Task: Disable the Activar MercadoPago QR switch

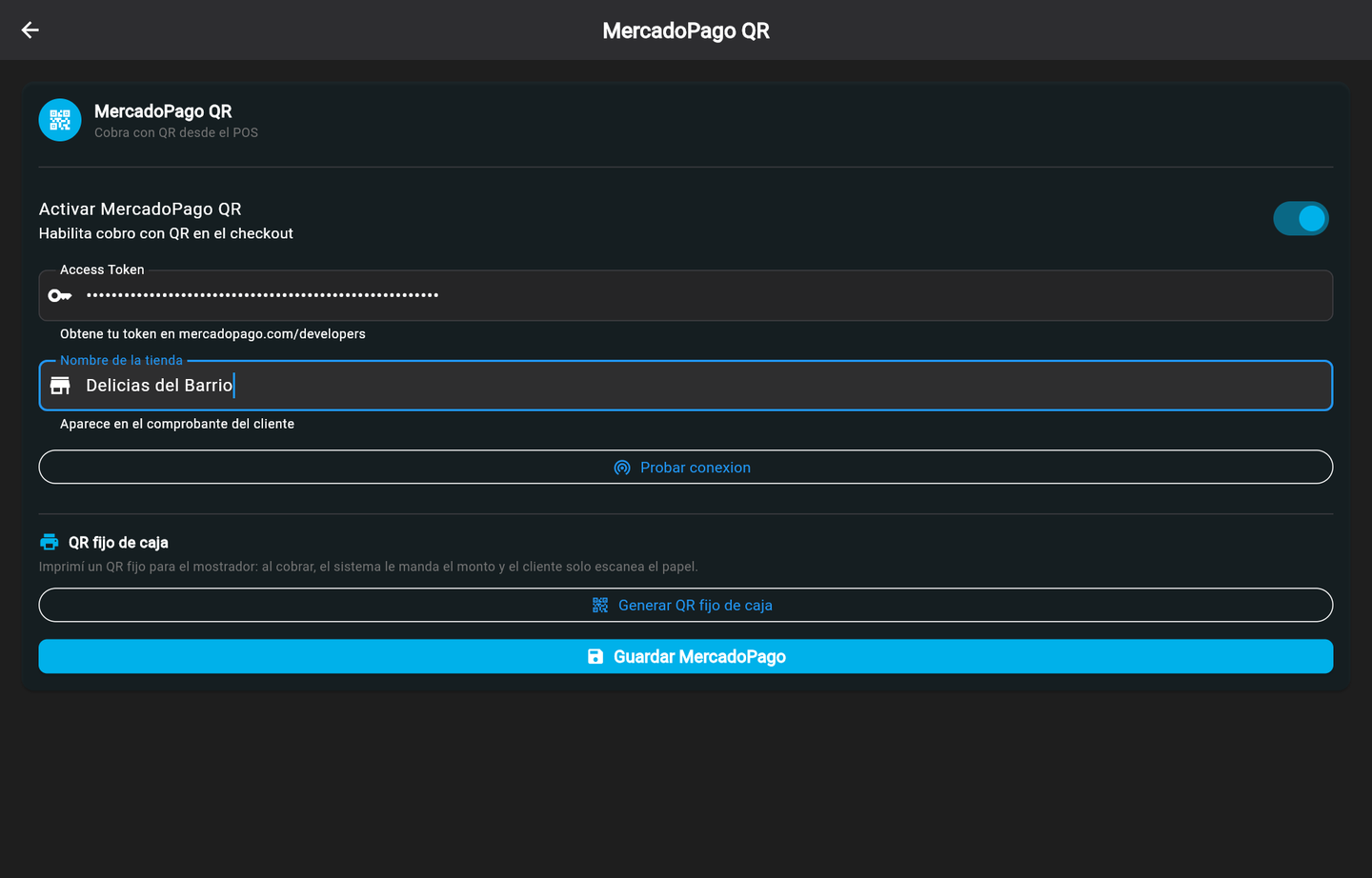Action: (x=1301, y=218)
